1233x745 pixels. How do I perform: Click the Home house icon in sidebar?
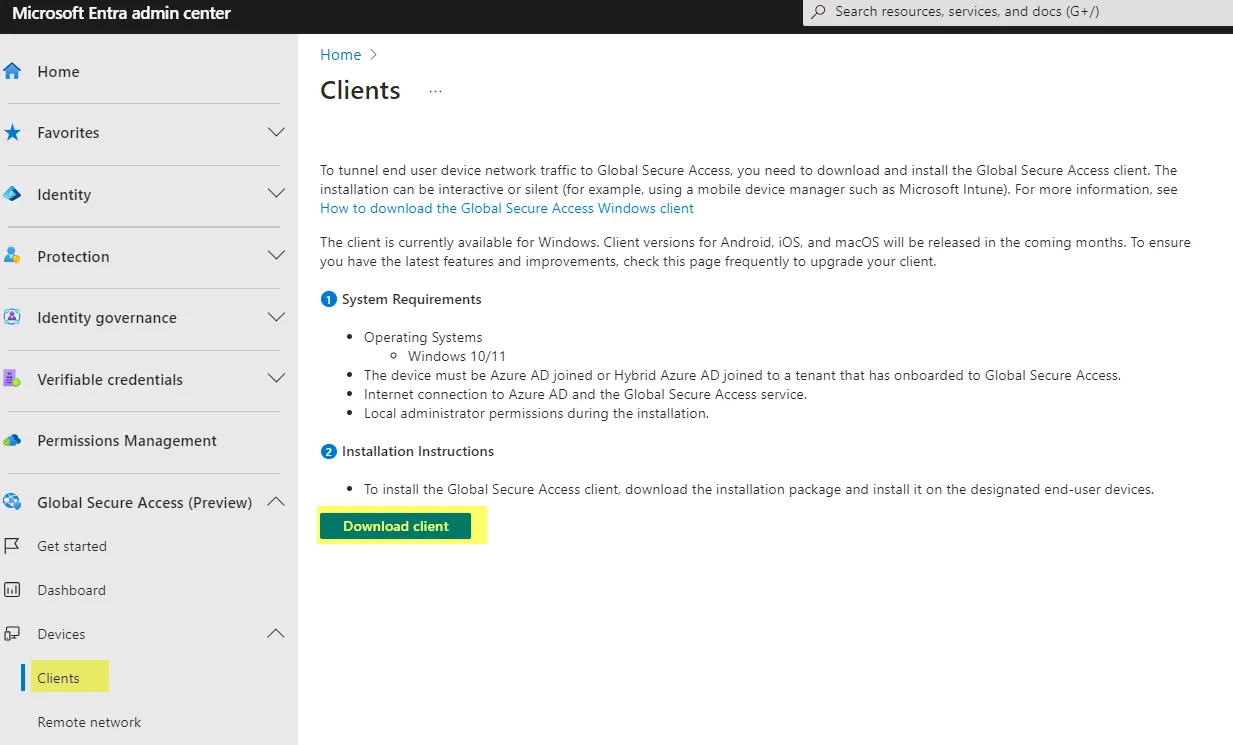[x=12, y=71]
